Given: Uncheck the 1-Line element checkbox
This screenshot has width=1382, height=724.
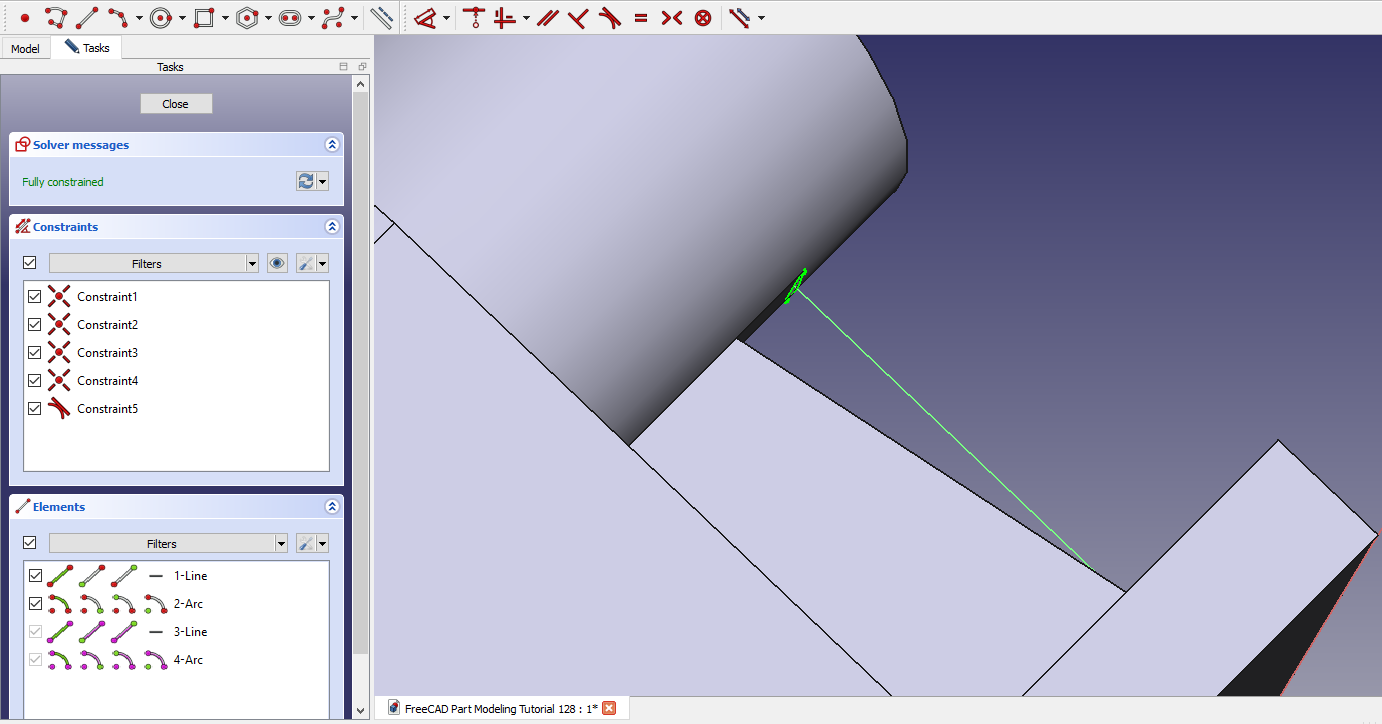Looking at the screenshot, I should tap(35, 576).
